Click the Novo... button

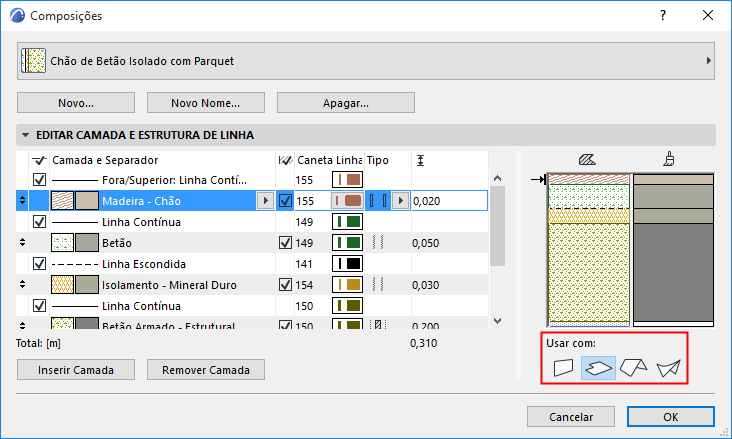(x=76, y=103)
